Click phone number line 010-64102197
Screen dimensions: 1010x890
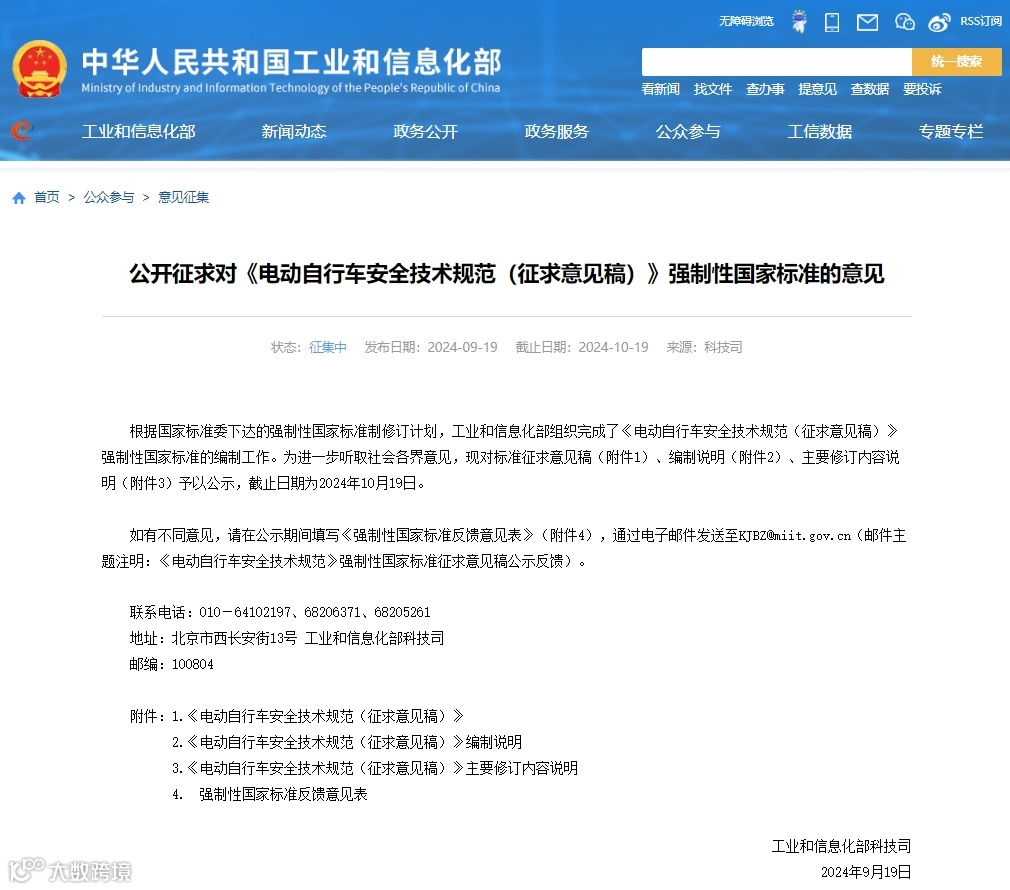[x=280, y=612]
